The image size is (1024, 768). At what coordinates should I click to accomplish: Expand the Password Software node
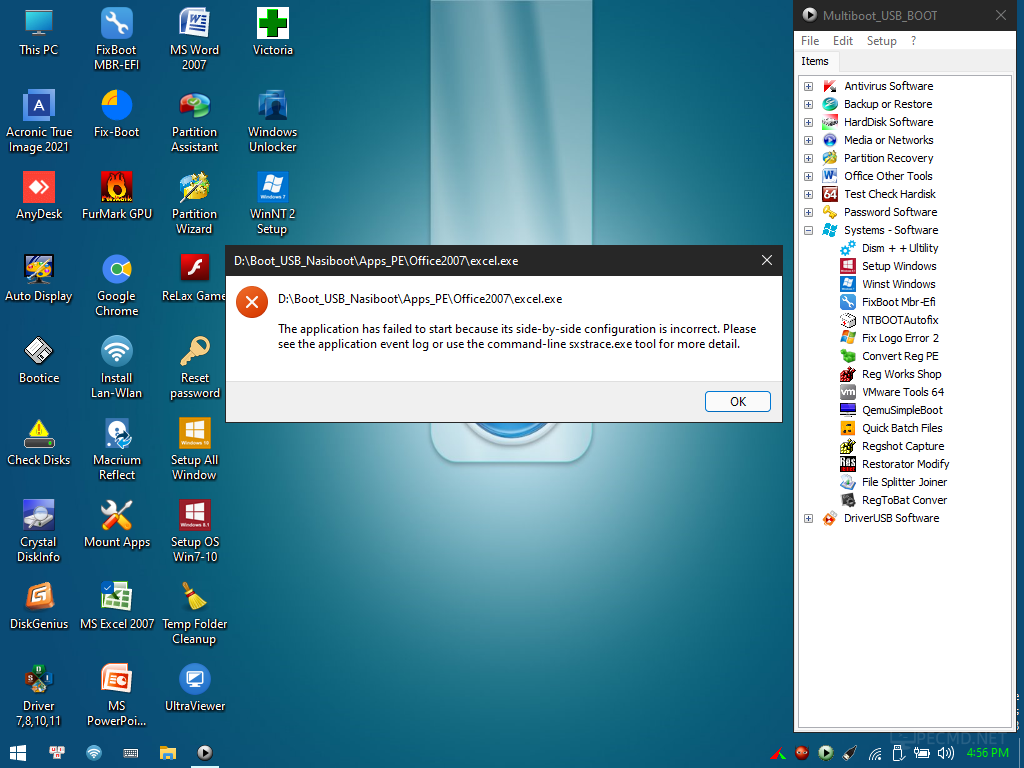(x=808, y=212)
